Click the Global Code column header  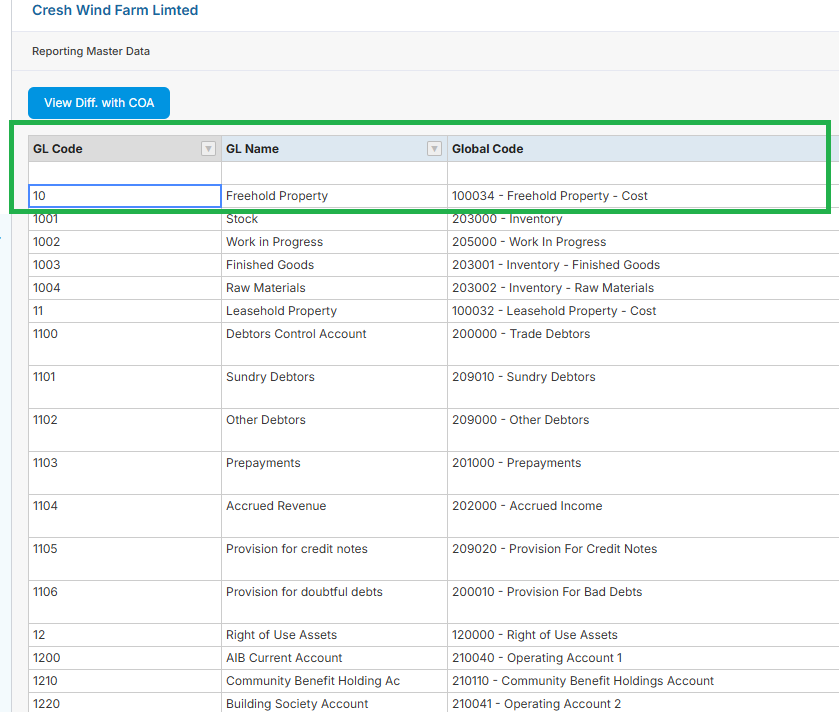coord(643,149)
